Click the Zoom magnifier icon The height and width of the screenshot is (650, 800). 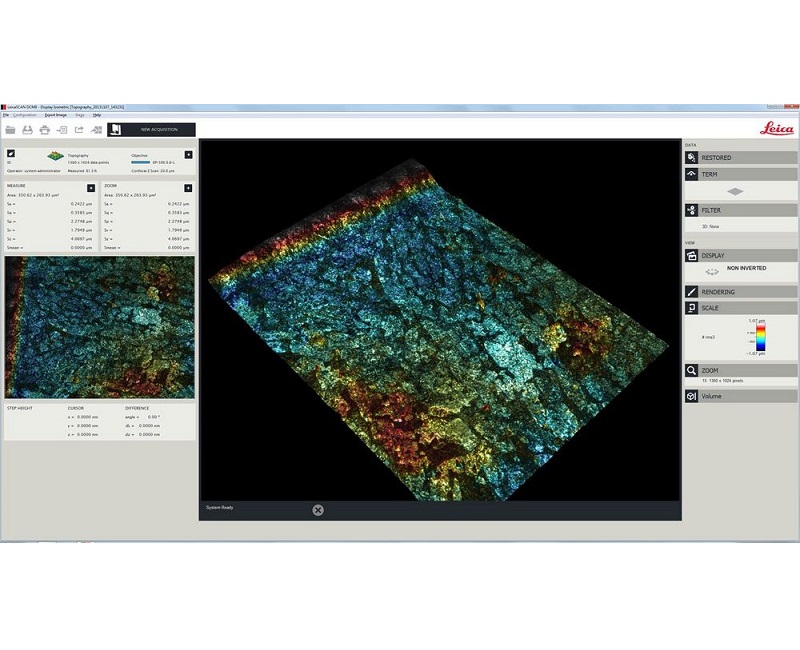pyautogui.click(x=691, y=371)
